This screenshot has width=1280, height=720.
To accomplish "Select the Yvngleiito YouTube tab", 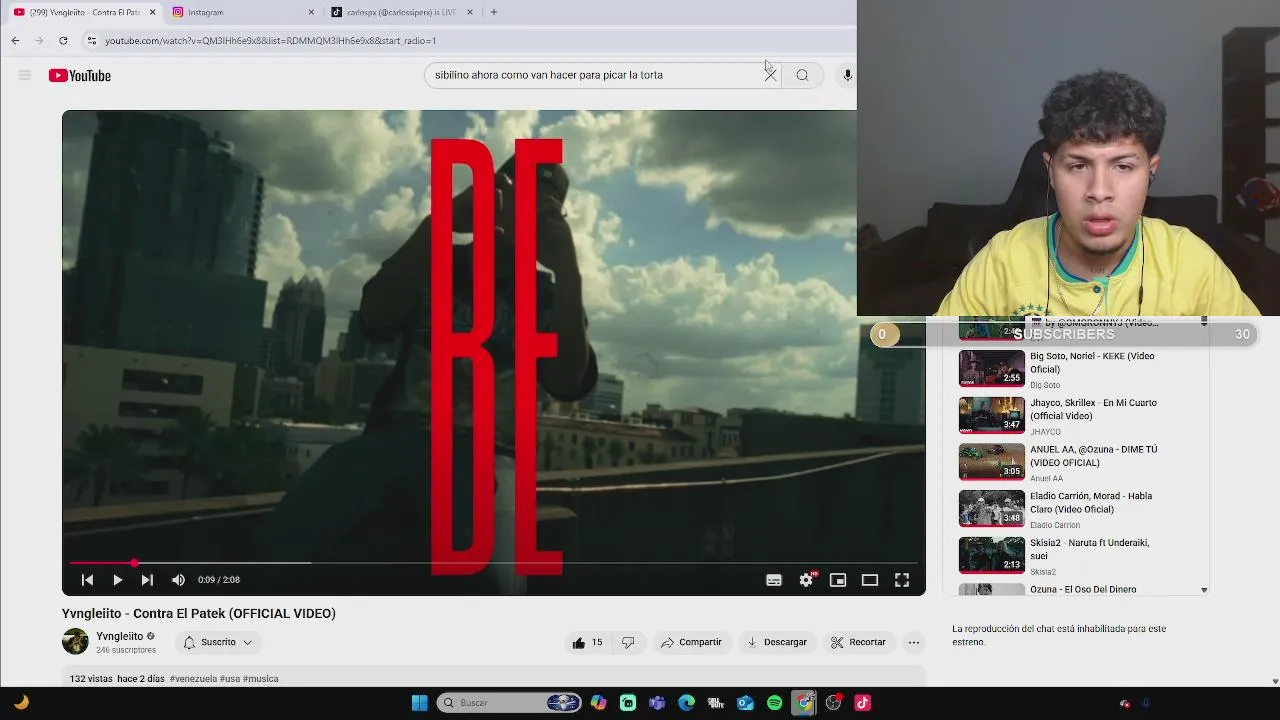I will (84, 12).
